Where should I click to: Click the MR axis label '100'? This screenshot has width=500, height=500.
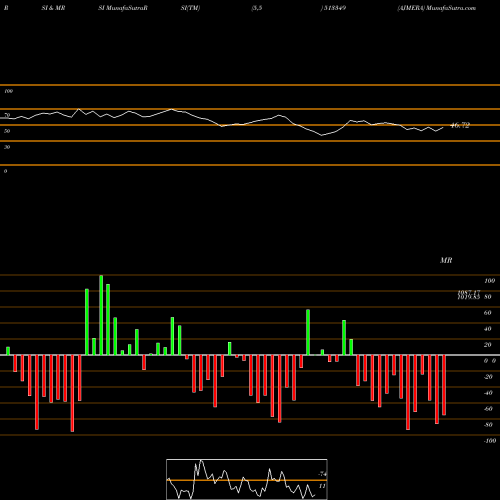tap(490, 281)
